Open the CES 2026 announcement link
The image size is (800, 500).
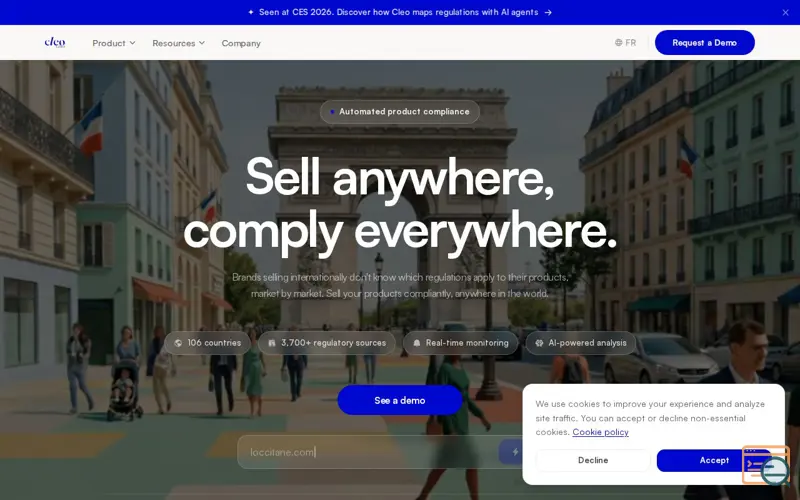click(x=398, y=12)
